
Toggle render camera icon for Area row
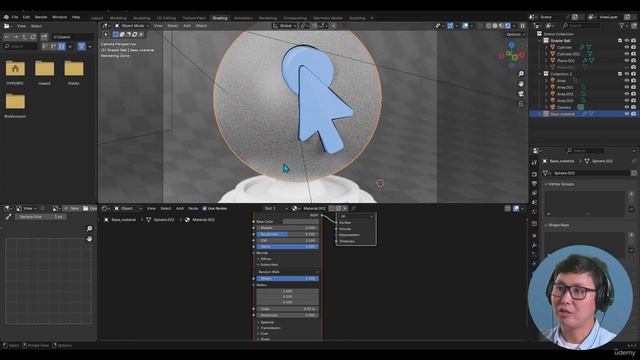click(633, 81)
